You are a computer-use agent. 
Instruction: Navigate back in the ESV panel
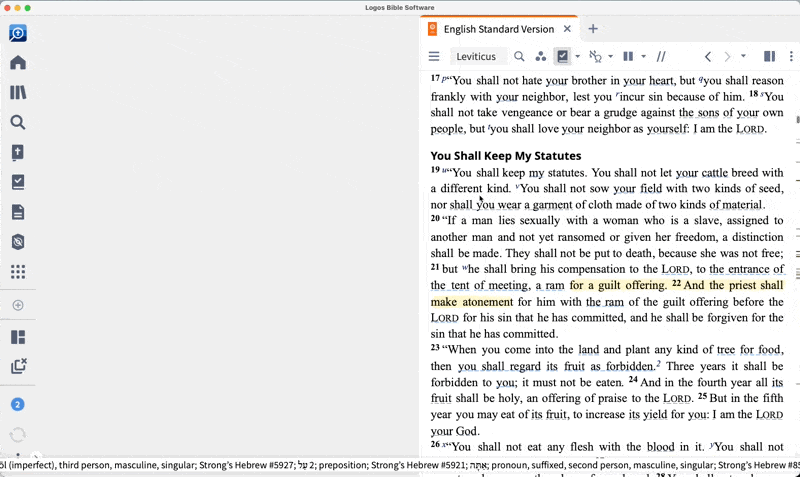[708, 57]
